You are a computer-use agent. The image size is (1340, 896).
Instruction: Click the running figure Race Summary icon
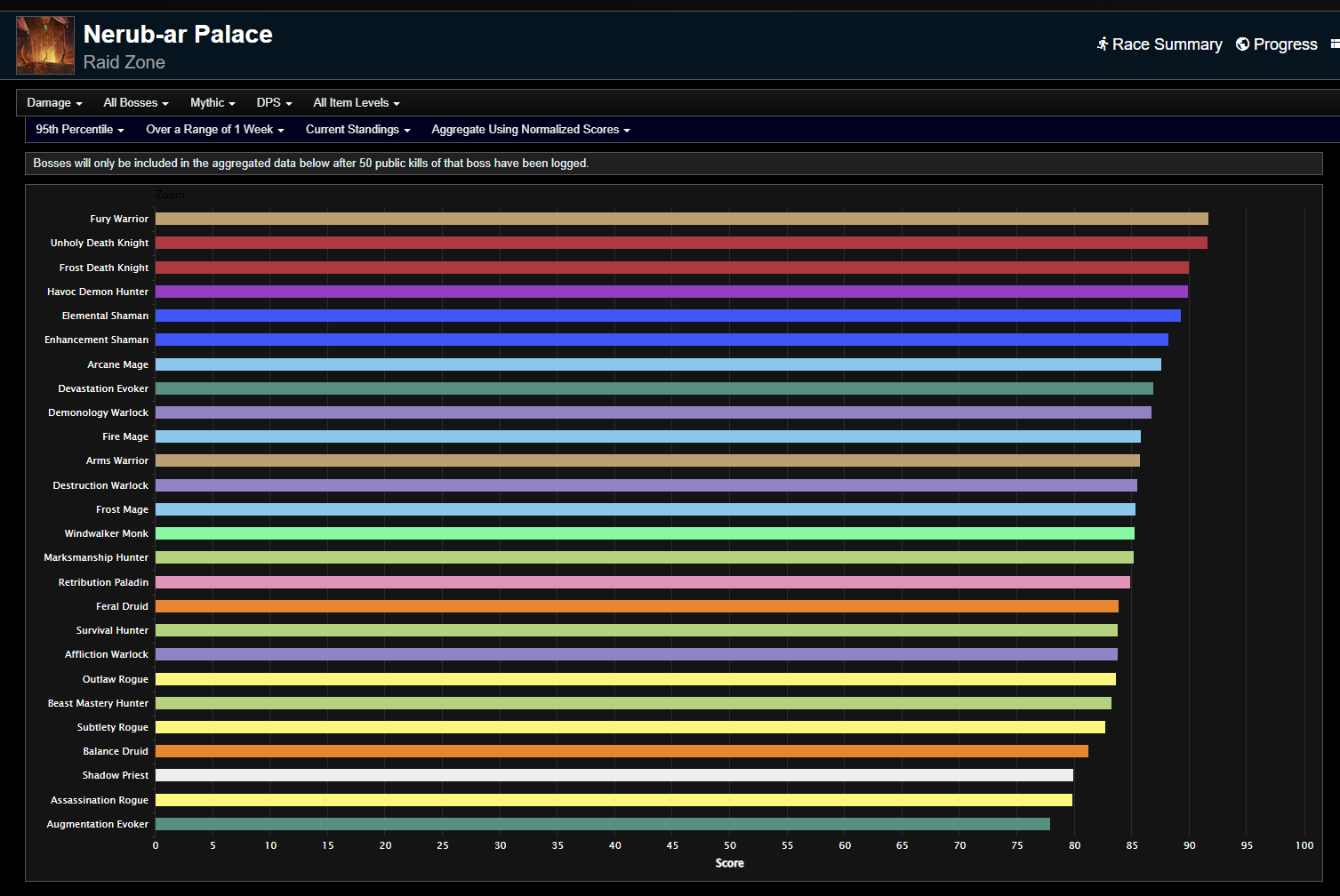(1103, 44)
